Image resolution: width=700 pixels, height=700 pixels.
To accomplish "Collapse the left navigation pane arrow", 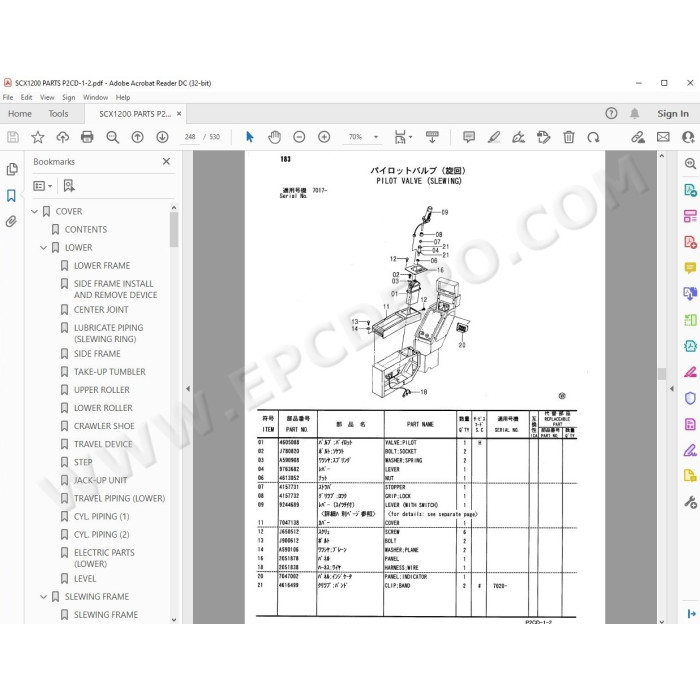I will [x=188, y=389].
